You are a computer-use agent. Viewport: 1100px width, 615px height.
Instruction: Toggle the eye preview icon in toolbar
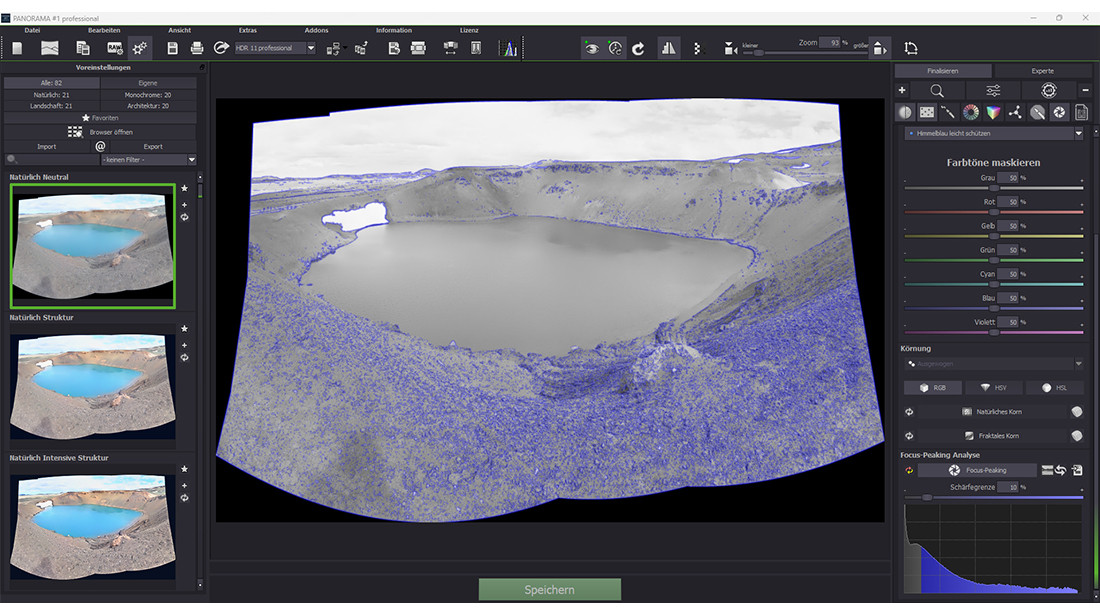point(592,48)
